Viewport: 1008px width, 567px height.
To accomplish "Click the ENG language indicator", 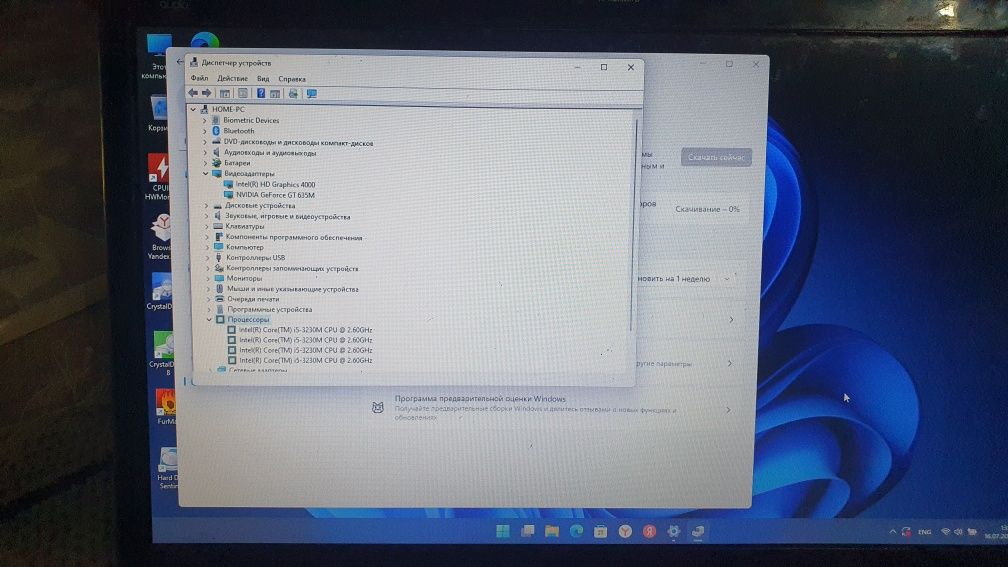I will pos(924,532).
